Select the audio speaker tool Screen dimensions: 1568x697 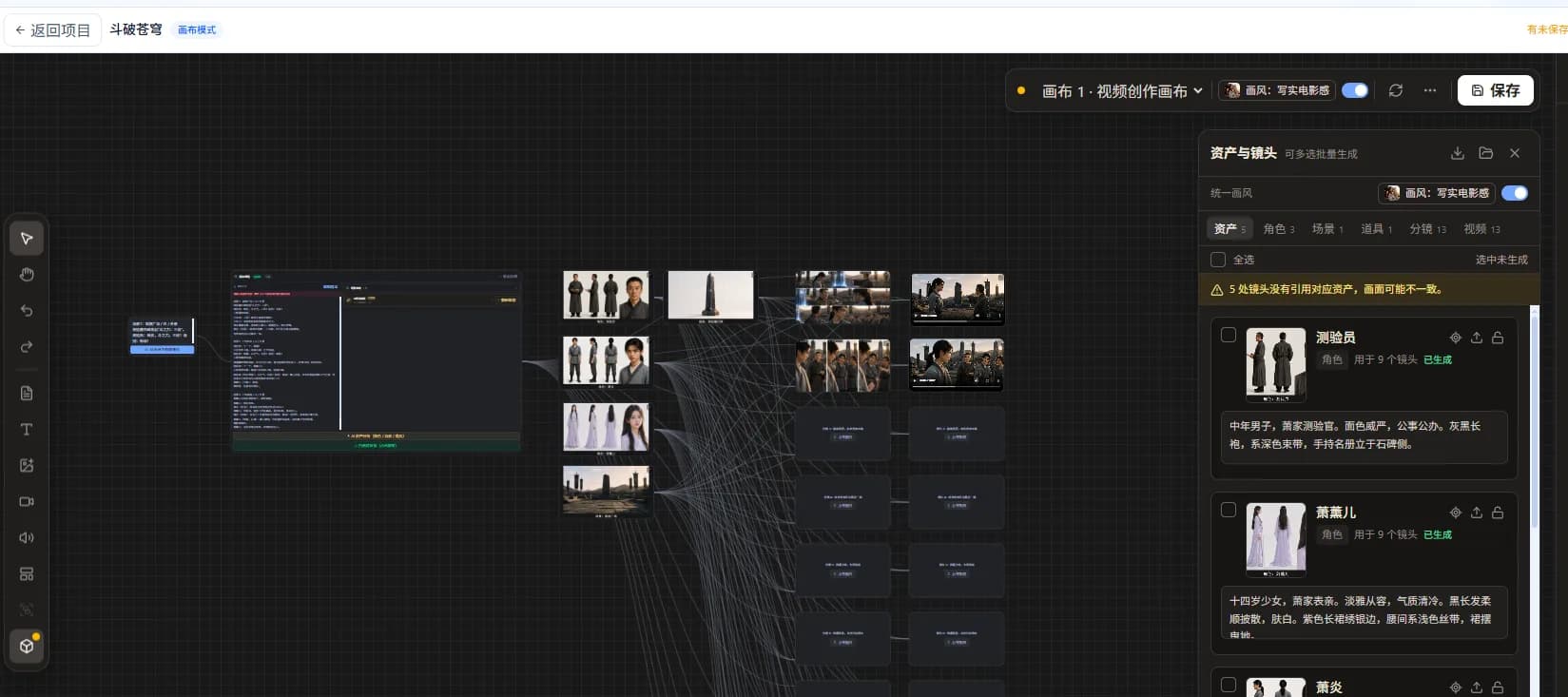coord(27,538)
